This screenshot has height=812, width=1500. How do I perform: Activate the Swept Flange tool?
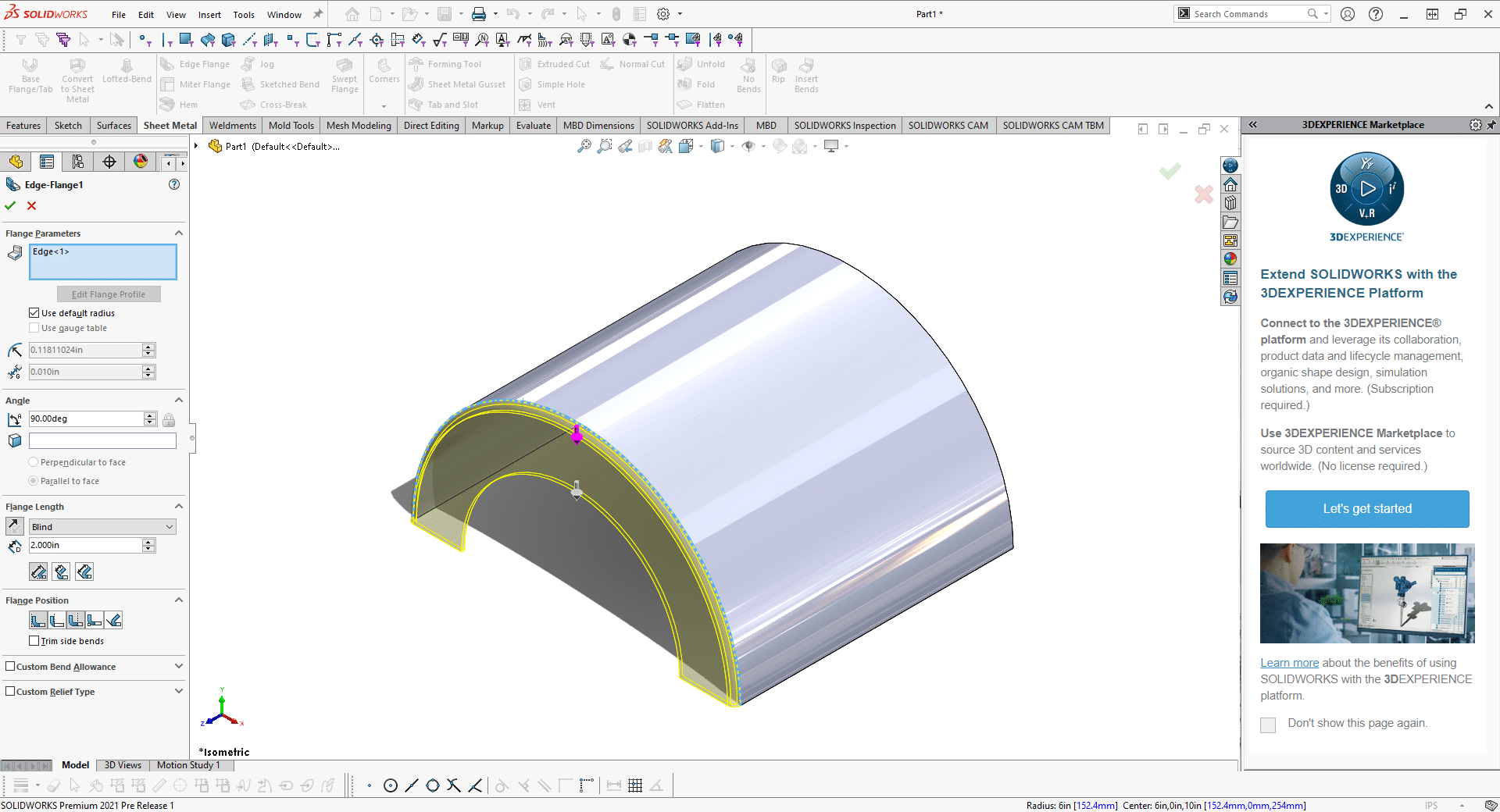[345, 76]
